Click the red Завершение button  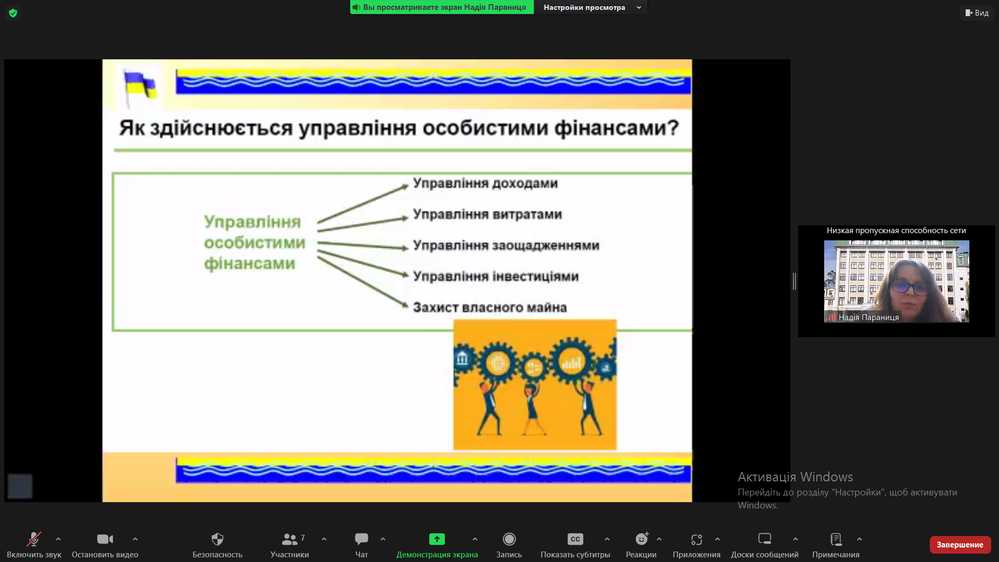pos(960,545)
